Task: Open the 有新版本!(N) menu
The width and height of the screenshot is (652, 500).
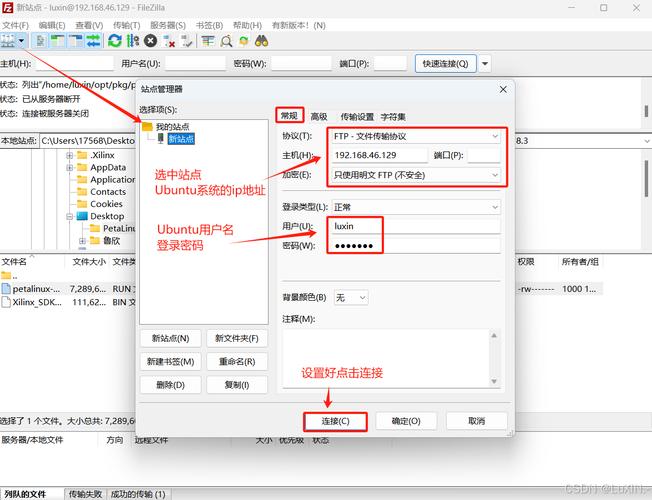Action: click(x=299, y=25)
